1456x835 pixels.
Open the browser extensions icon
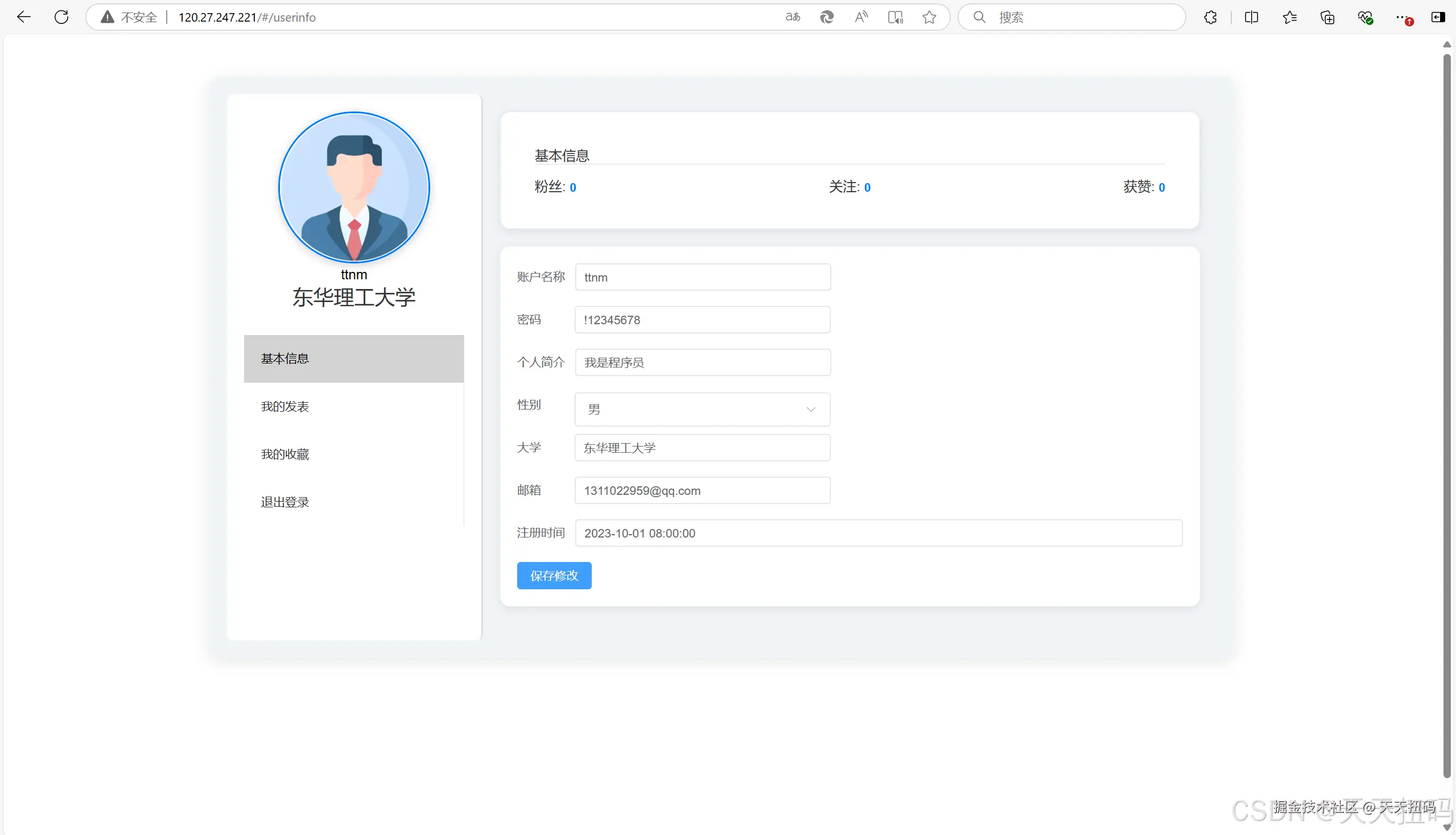(x=1210, y=17)
